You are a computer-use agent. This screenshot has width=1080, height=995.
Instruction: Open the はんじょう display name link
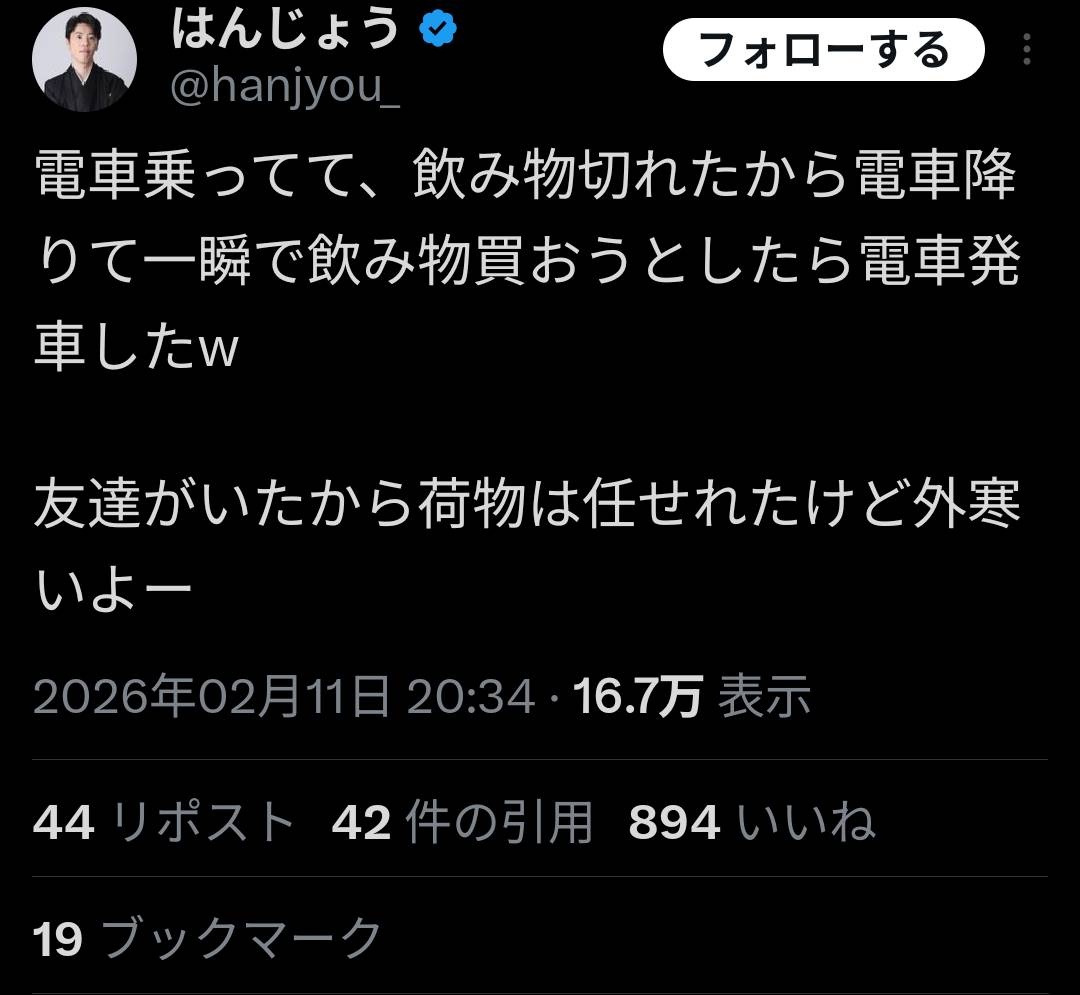(285, 29)
